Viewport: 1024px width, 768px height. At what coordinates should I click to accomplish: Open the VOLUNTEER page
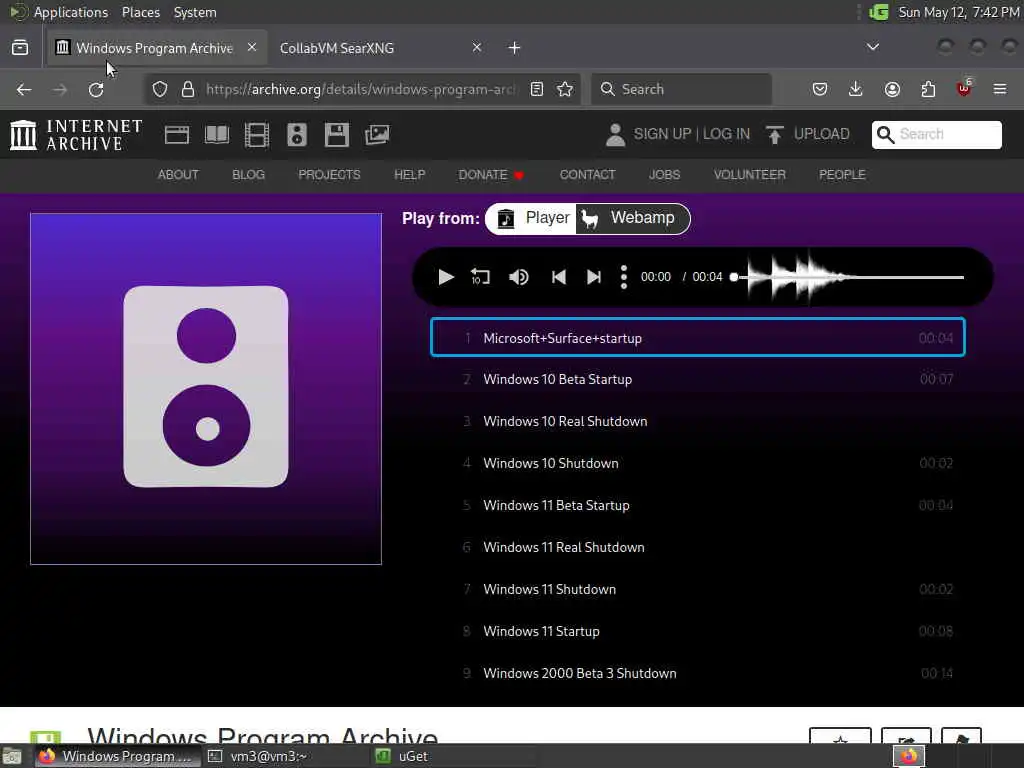750,174
